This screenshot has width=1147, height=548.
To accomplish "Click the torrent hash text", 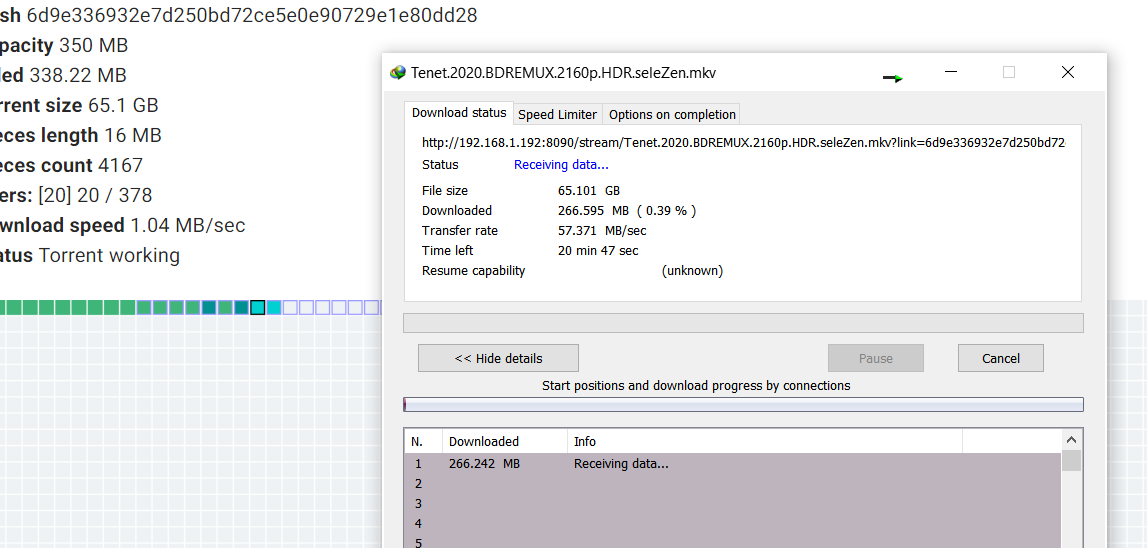I will (252, 15).
